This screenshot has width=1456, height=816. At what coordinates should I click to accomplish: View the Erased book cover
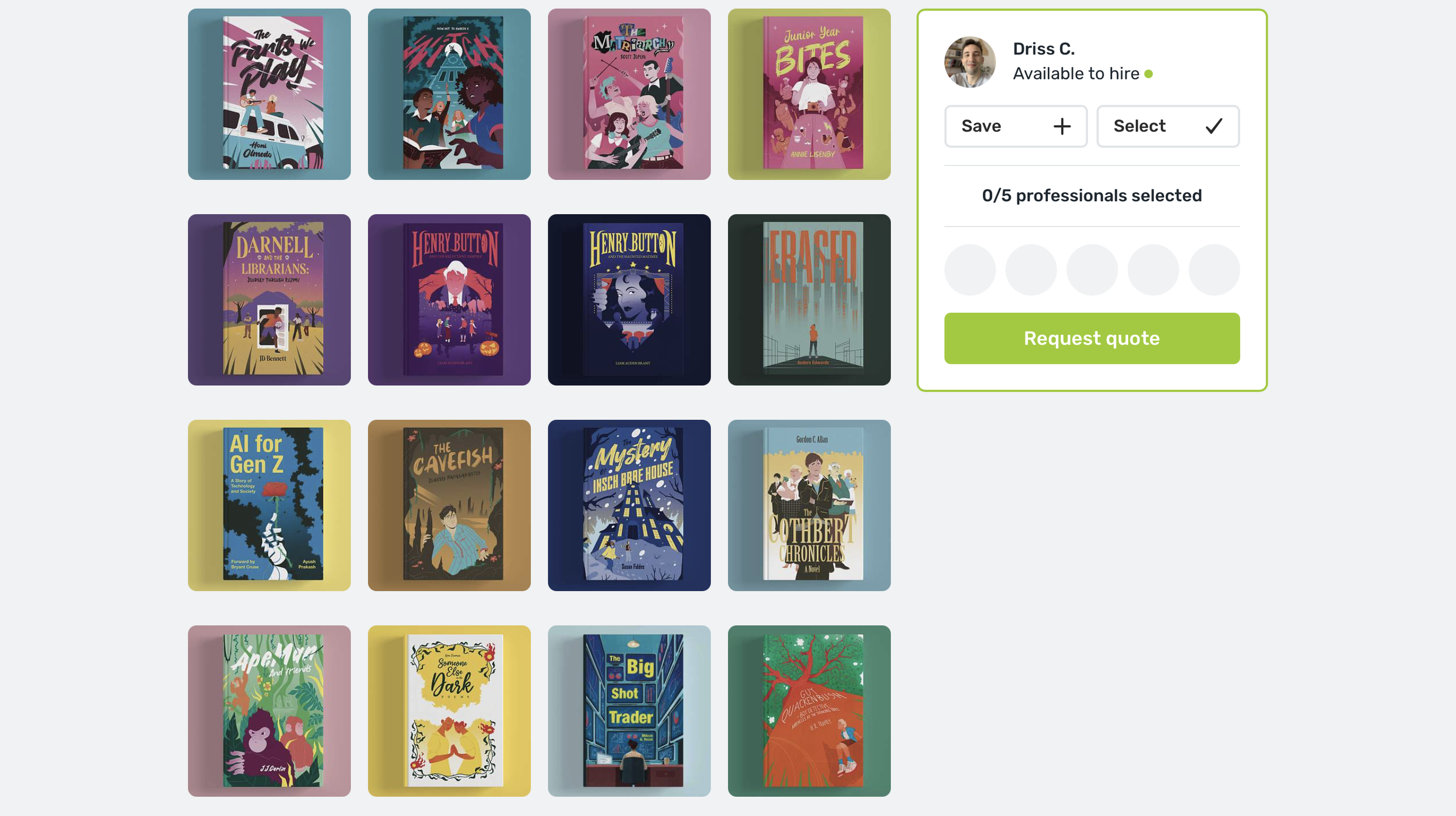coord(809,300)
